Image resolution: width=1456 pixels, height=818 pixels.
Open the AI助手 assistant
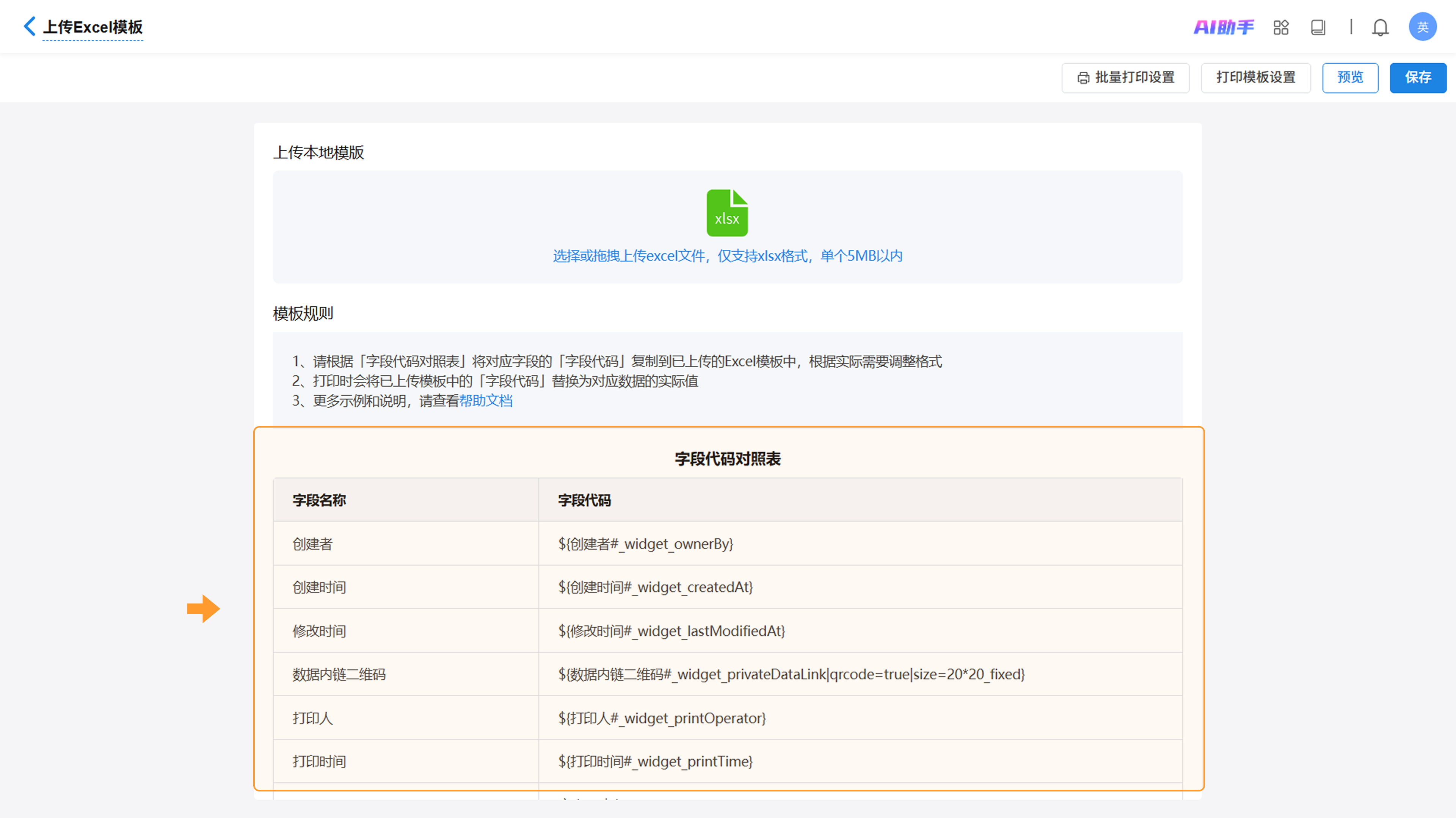(x=1223, y=27)
